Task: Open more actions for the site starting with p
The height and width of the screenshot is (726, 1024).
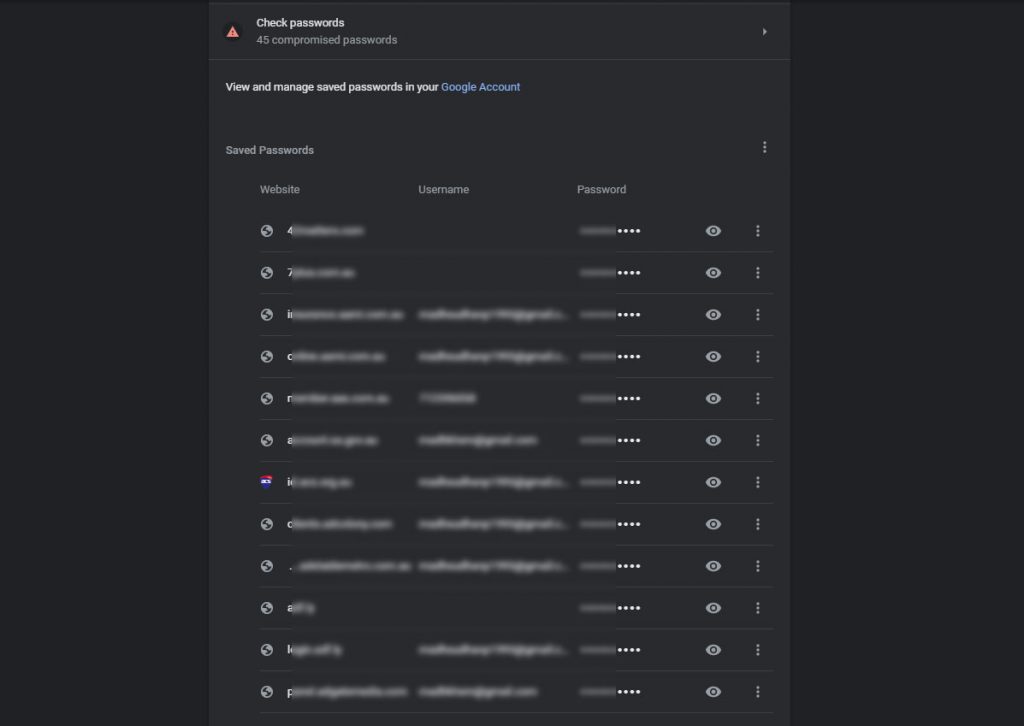Action: 758,691
